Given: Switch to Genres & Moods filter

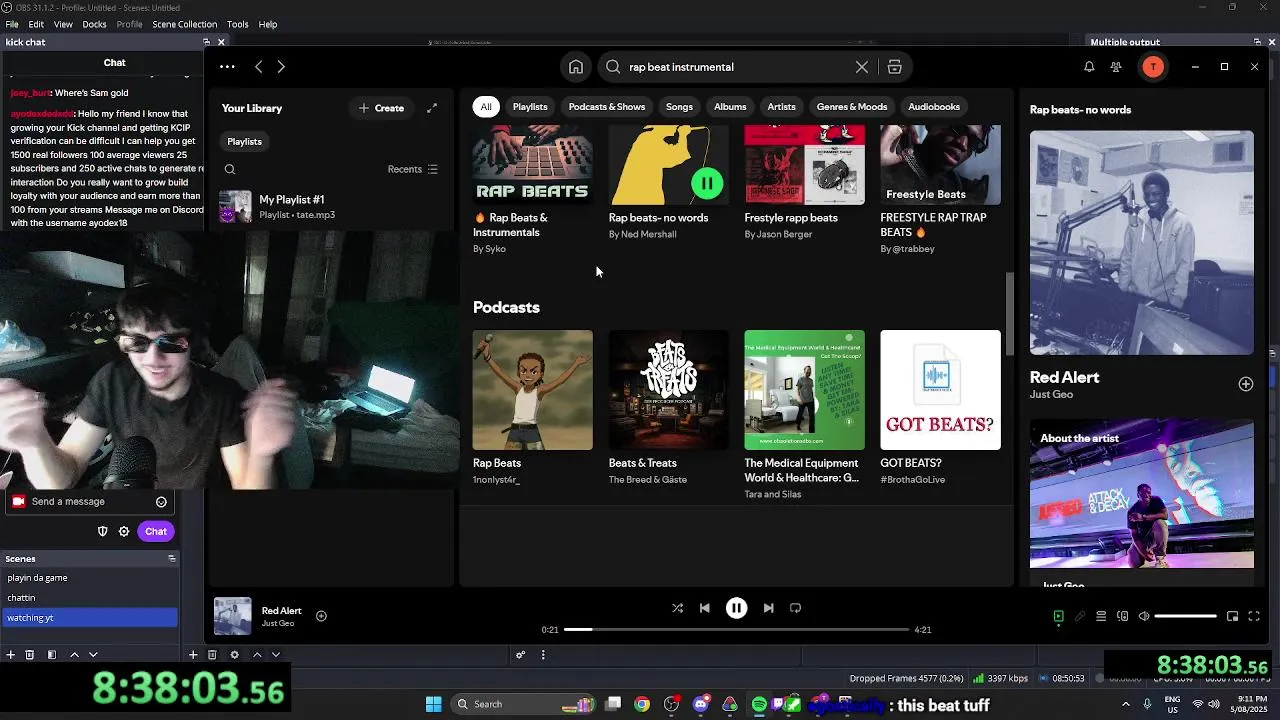Looking at the screenshot, I should coord(852,107).
